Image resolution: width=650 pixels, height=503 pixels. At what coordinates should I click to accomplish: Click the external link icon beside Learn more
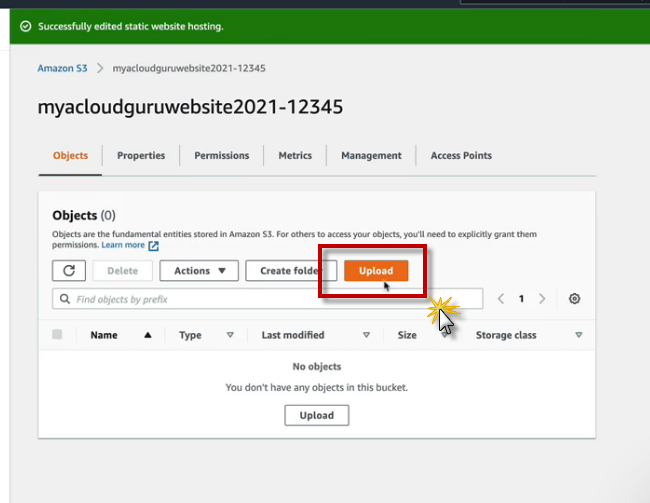click(x=153, y=245)
